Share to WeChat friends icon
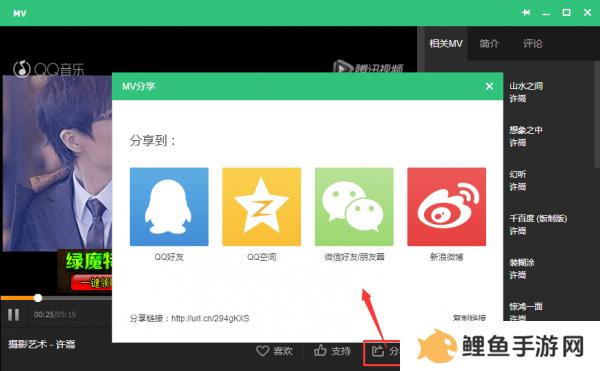 [354, 207]
